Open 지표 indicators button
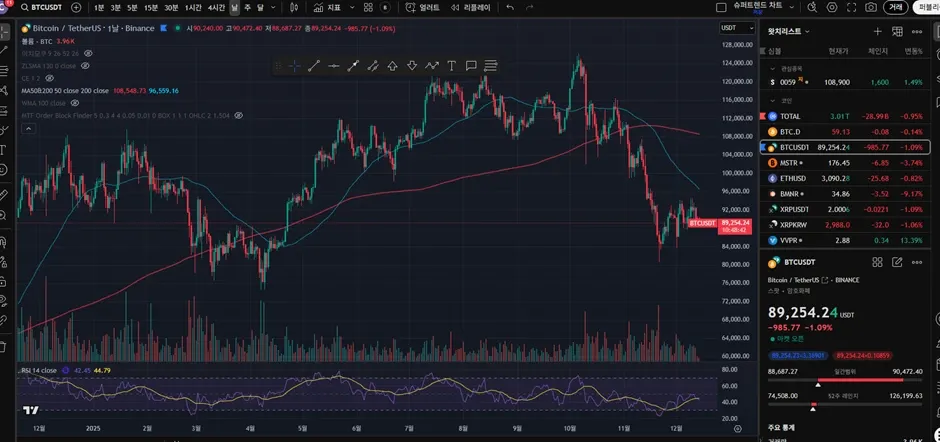Viewport: 940px width, 442px height. (x=327, y=7)
